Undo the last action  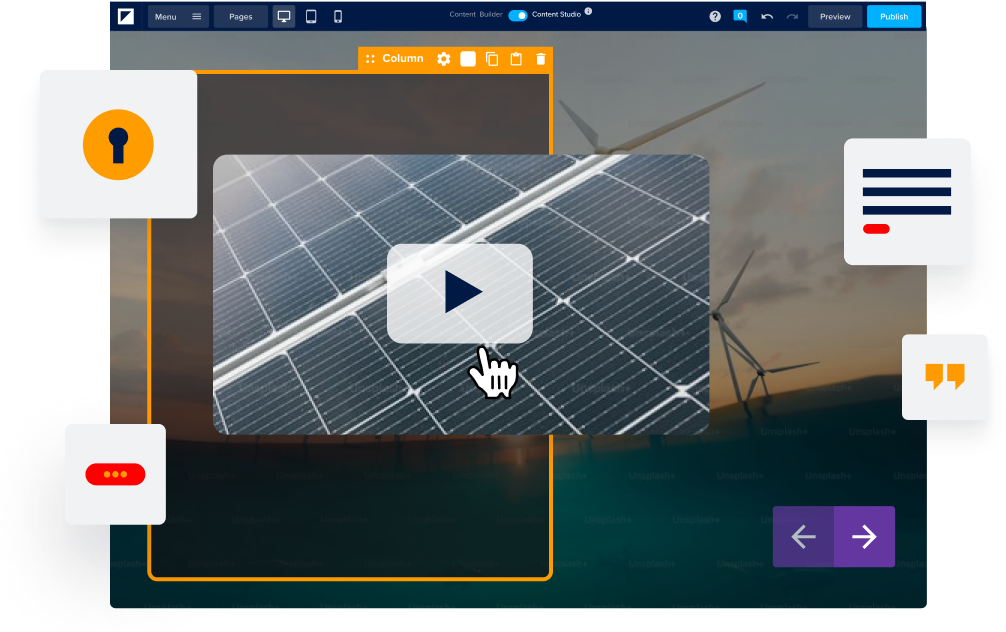coord(767,17)
